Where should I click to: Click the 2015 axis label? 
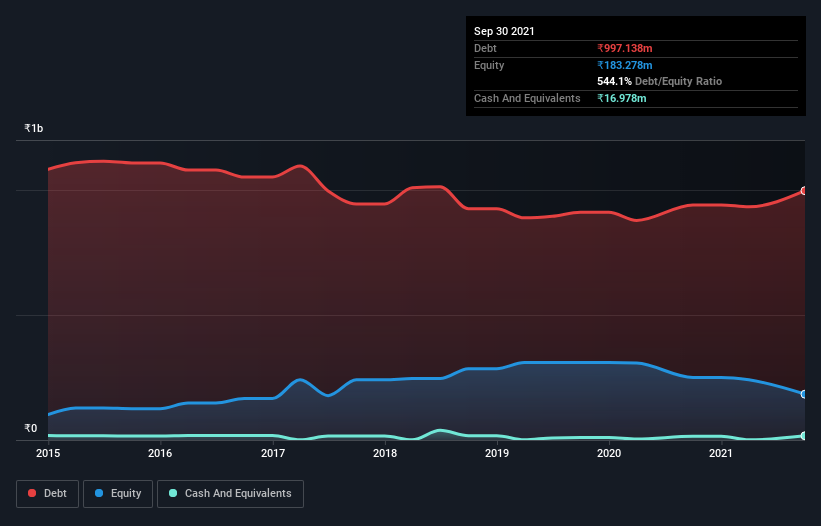tap(48, 453)
